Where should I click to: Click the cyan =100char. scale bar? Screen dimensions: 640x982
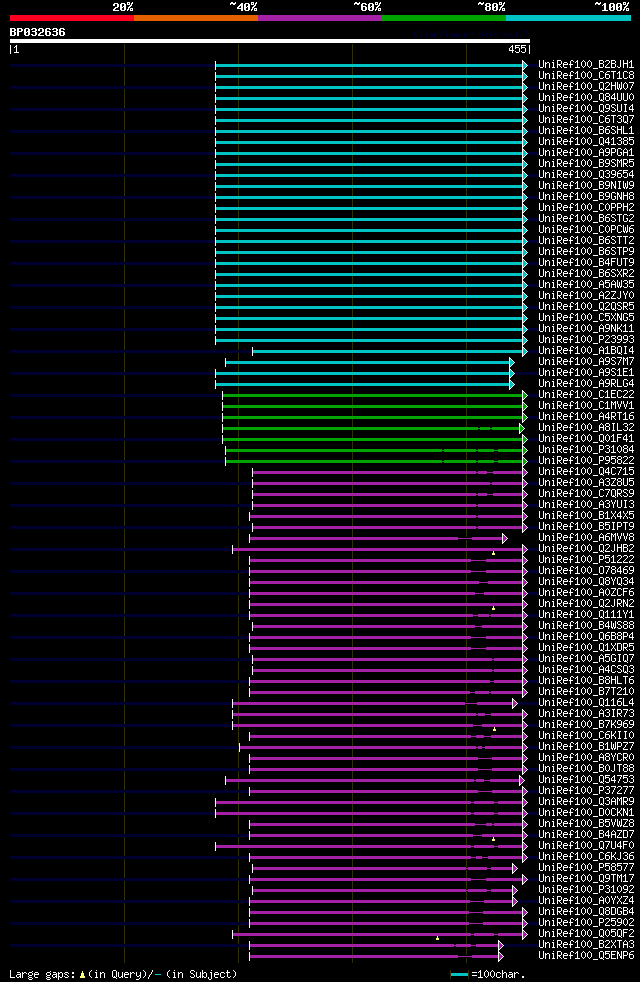(x=460, y=974)
